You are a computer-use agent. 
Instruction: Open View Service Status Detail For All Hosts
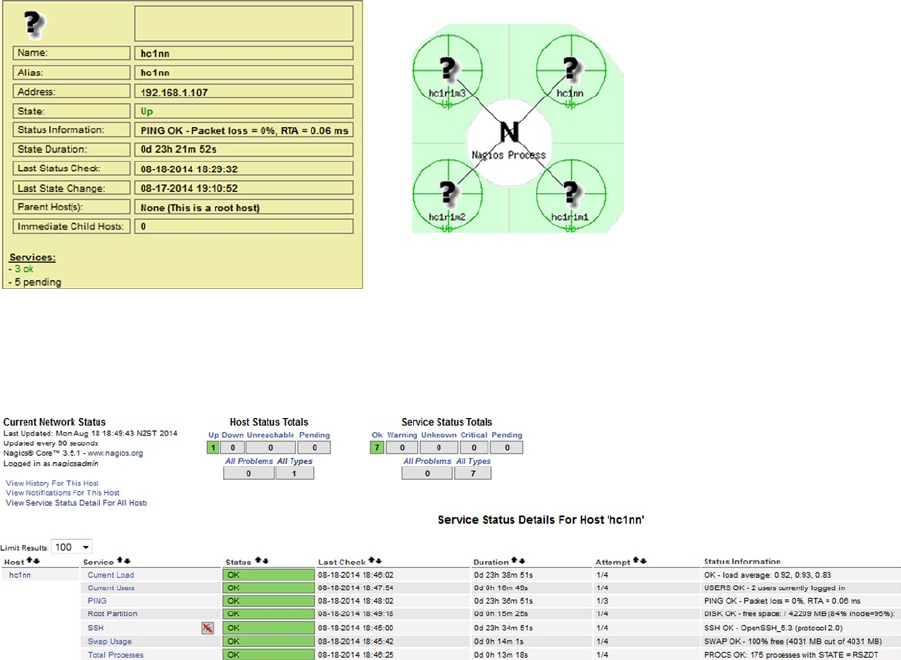[76, 503]
